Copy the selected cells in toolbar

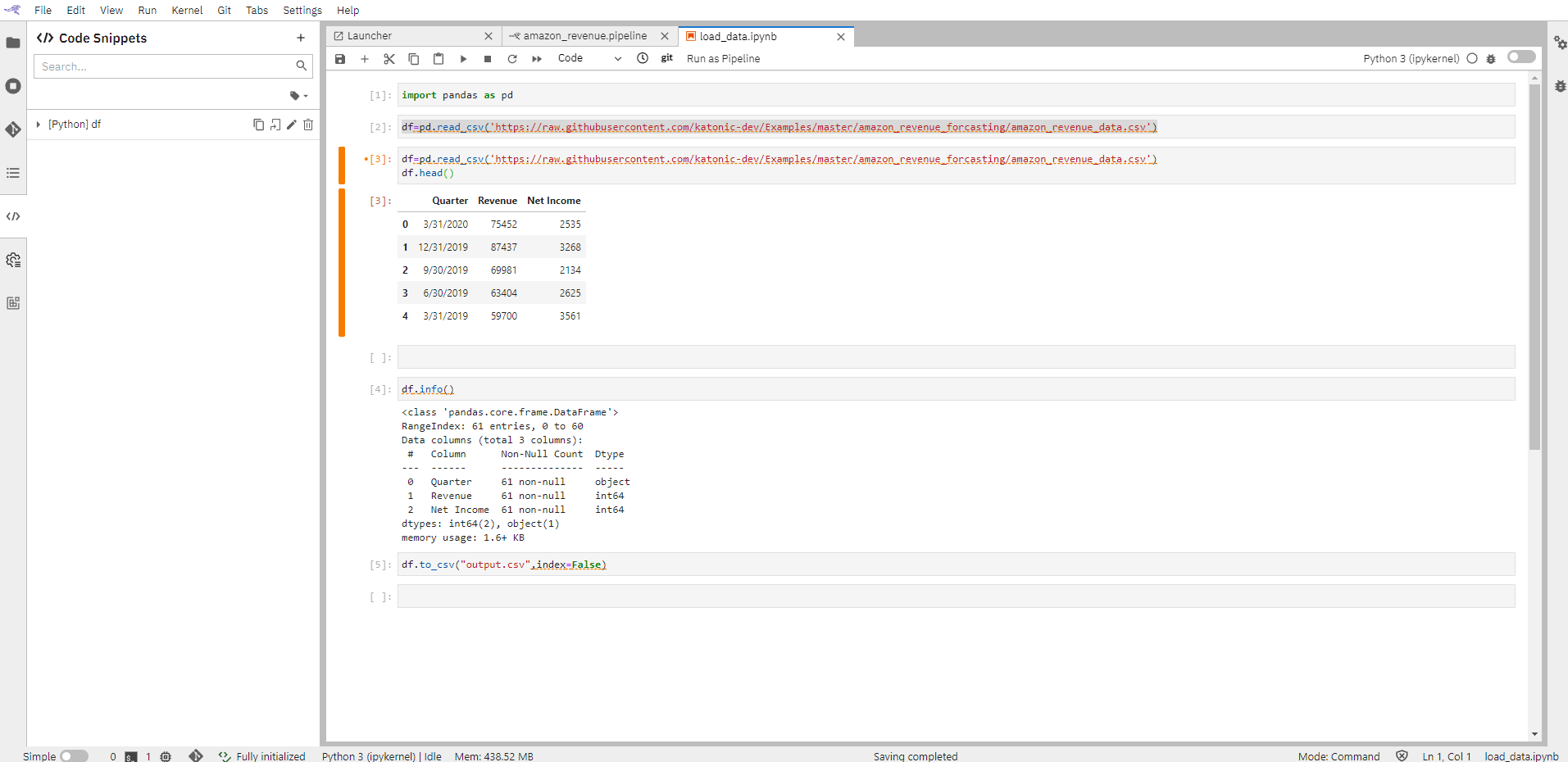[x=414, y=59]
